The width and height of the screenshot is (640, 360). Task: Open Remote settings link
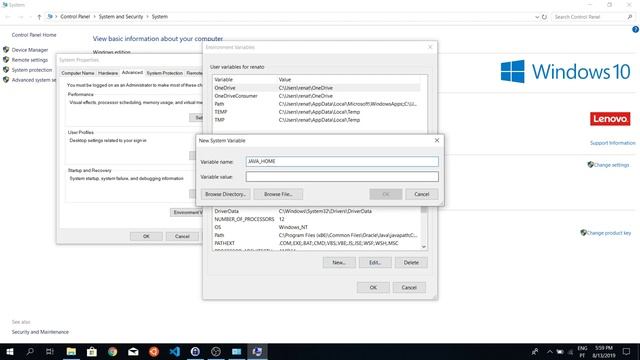click(x=29, y=60)
